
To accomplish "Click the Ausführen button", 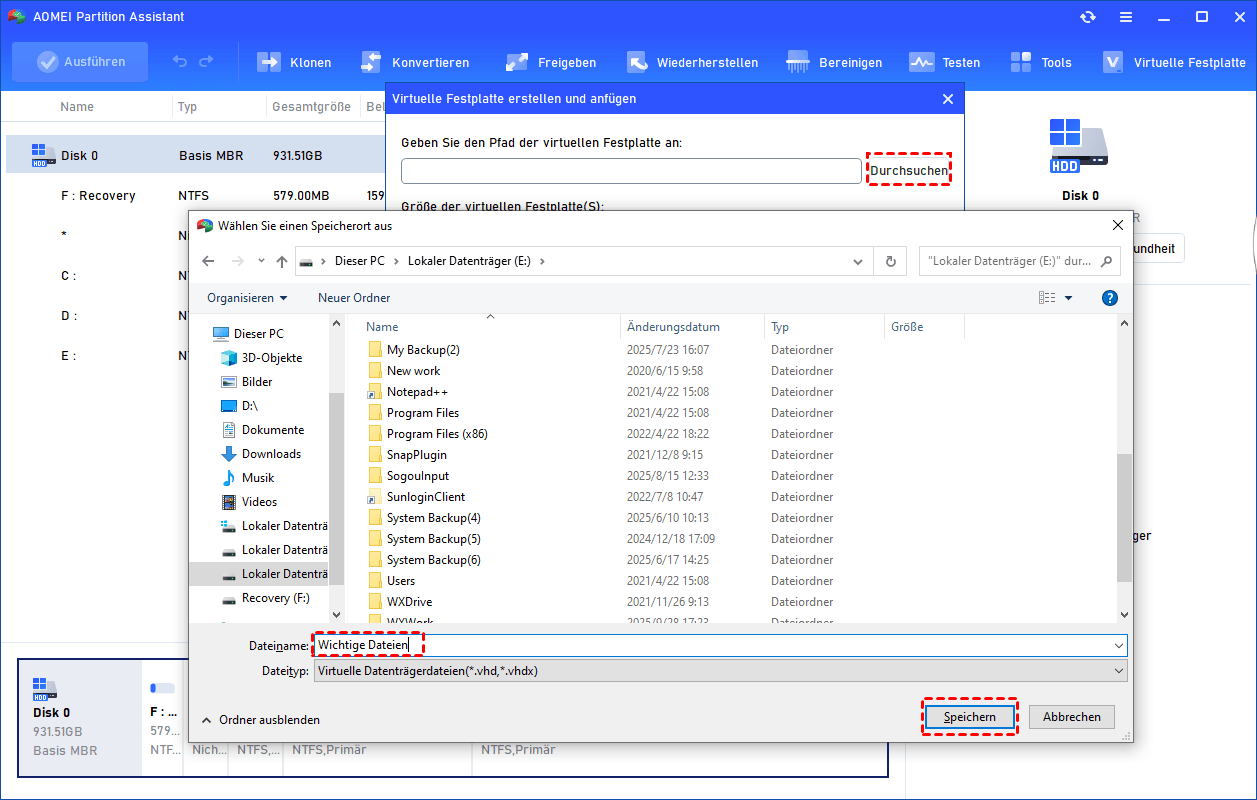I will pos(80,62).
